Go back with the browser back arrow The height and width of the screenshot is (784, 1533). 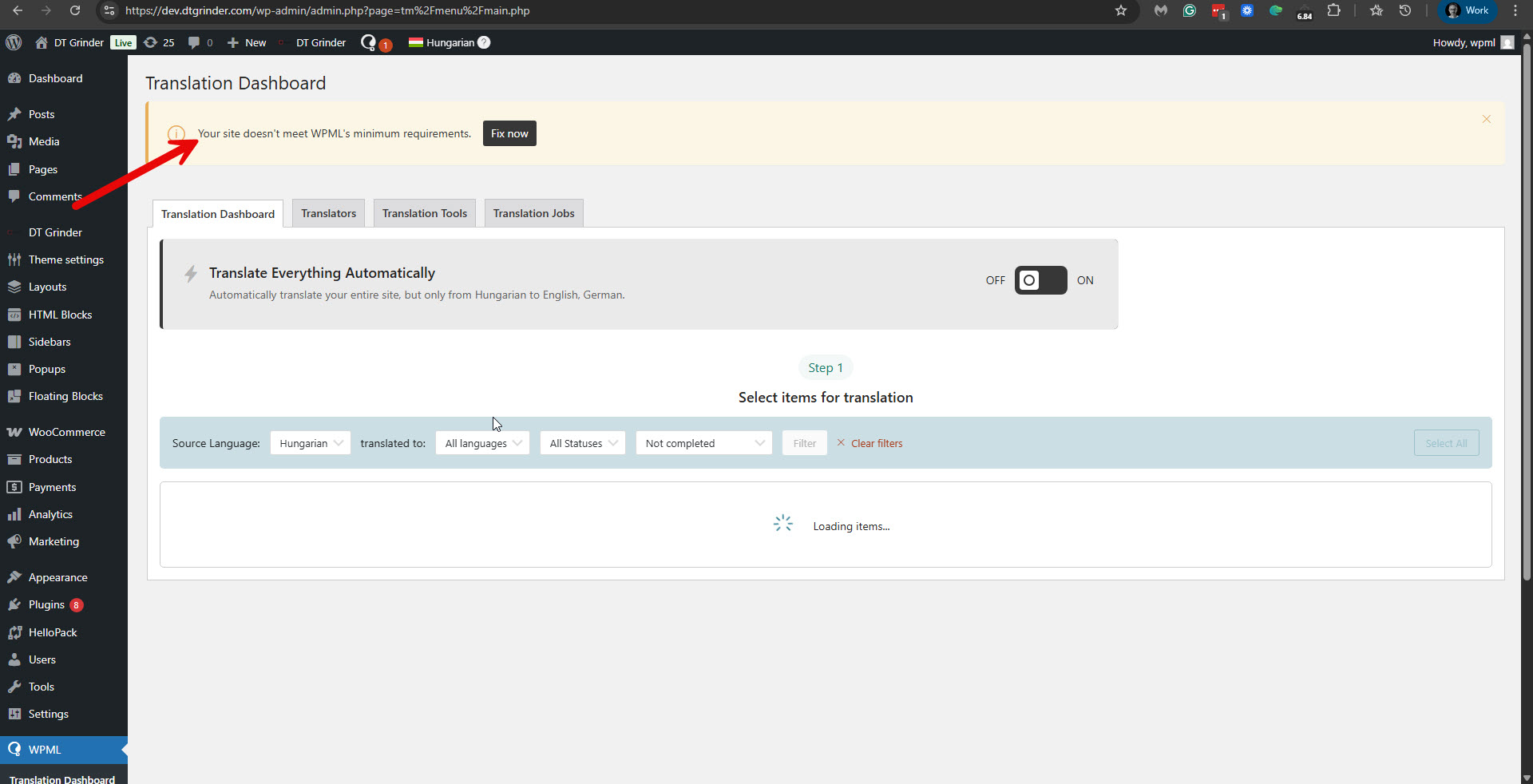click(18, 10)
